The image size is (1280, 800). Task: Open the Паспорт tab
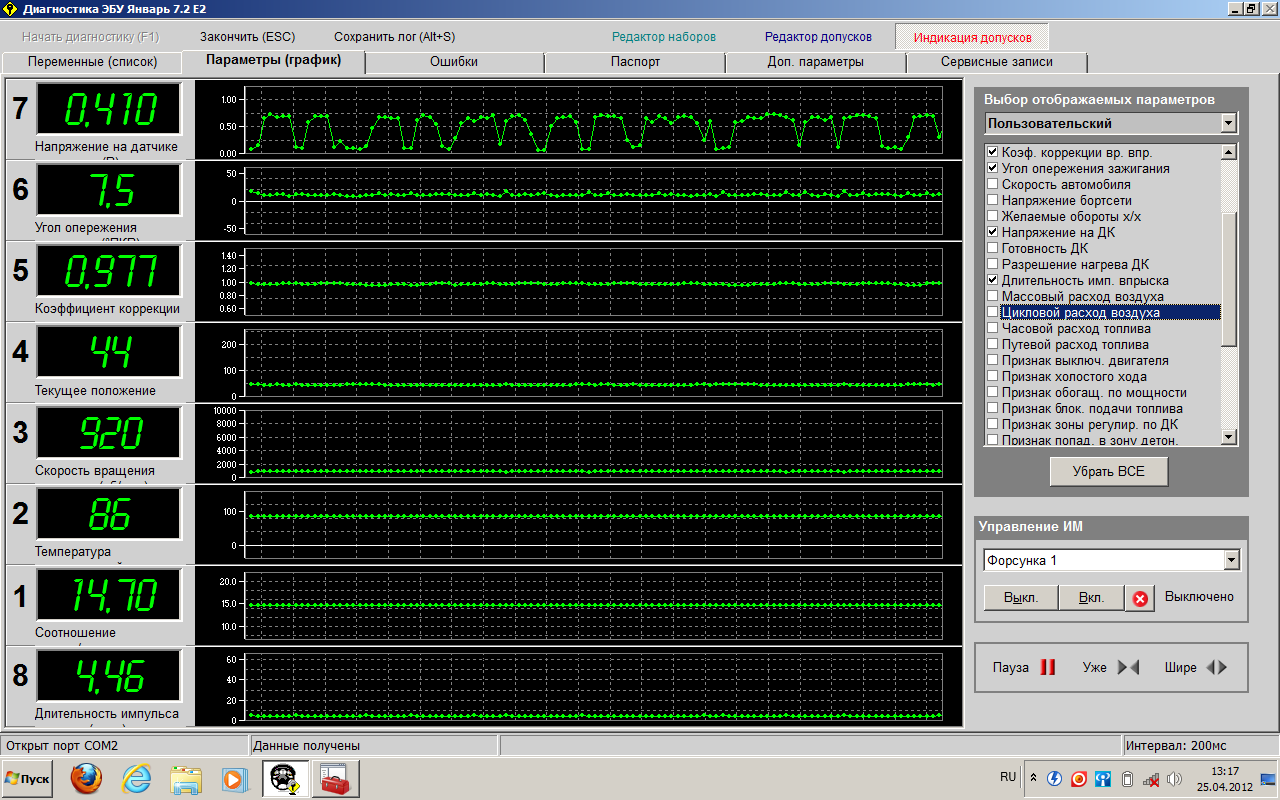click(x=635, y=62)
